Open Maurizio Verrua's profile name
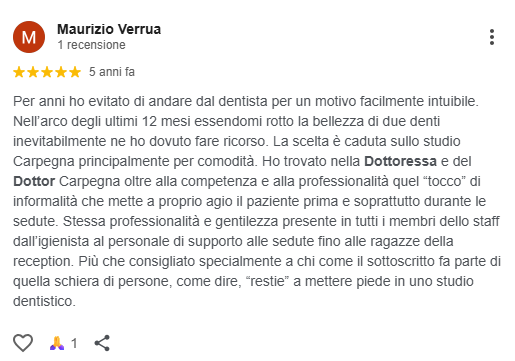 109,29
